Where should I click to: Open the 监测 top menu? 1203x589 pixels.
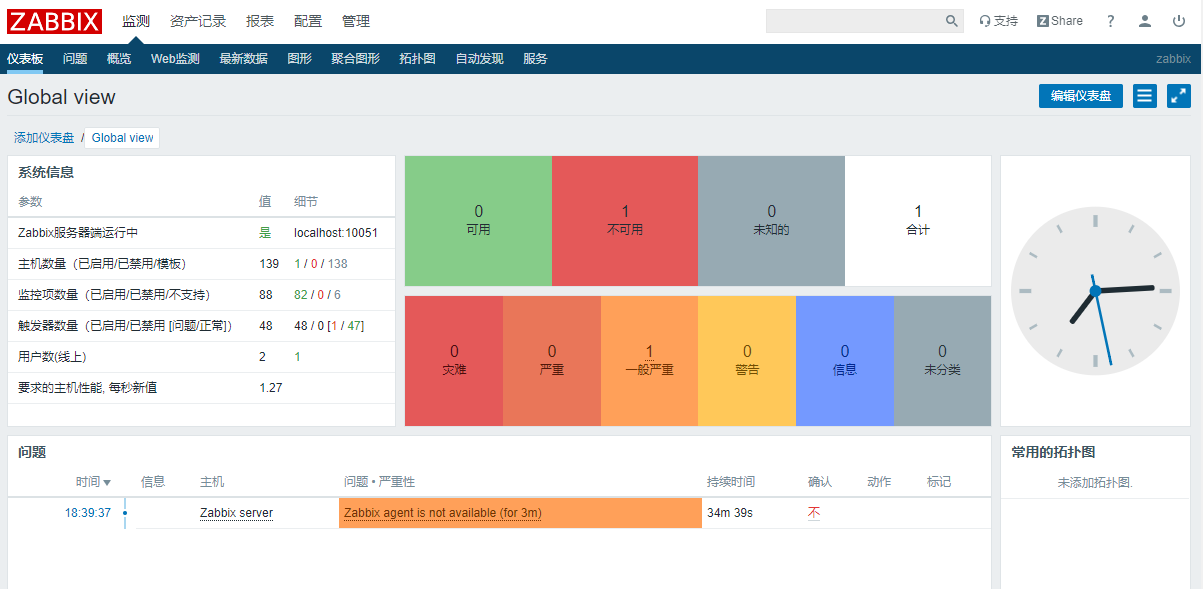pyautogui.click(x=136, y=21)
